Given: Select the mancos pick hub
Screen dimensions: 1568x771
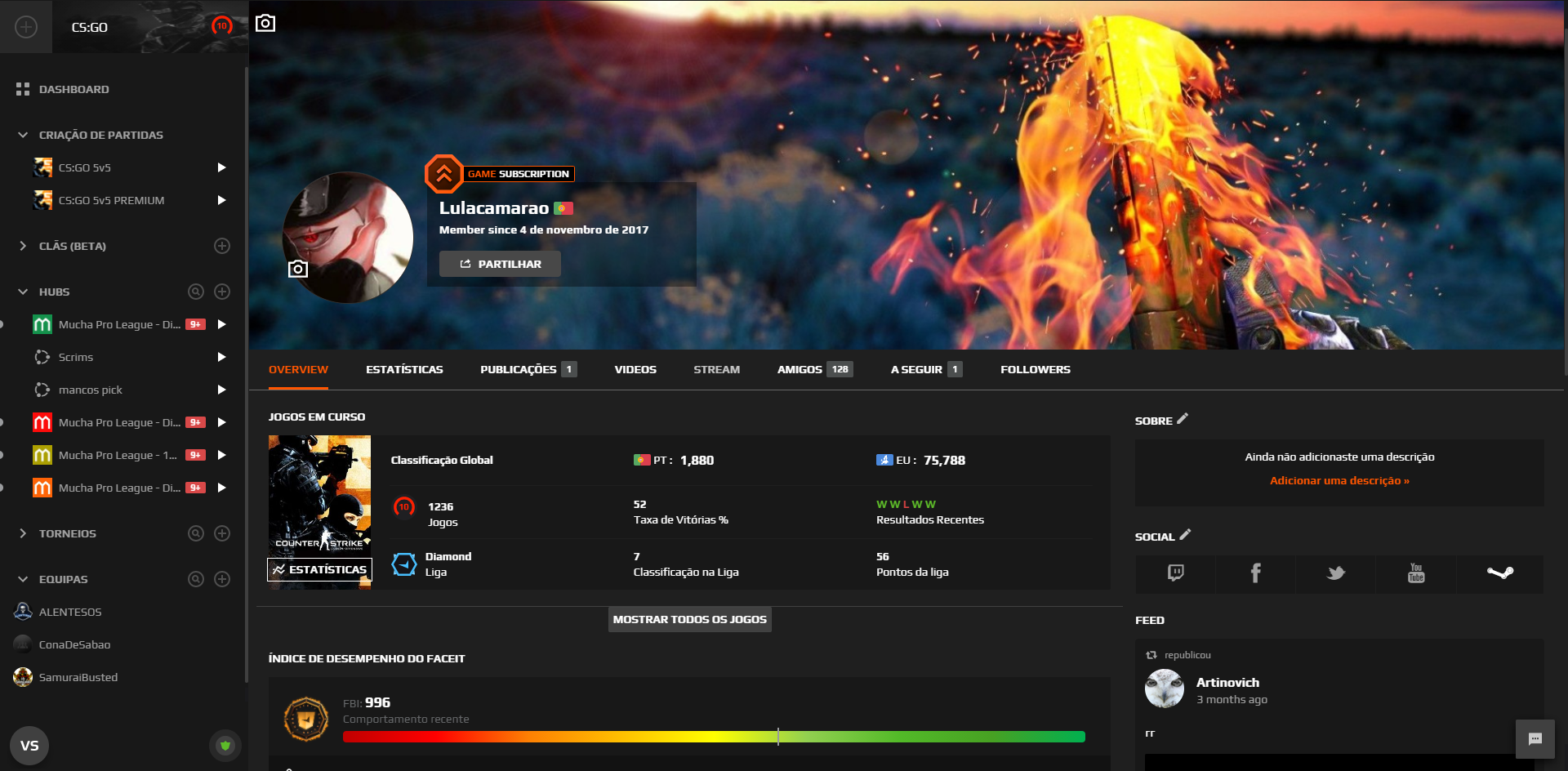Looking at the screenshot, I should click(91, 390).
